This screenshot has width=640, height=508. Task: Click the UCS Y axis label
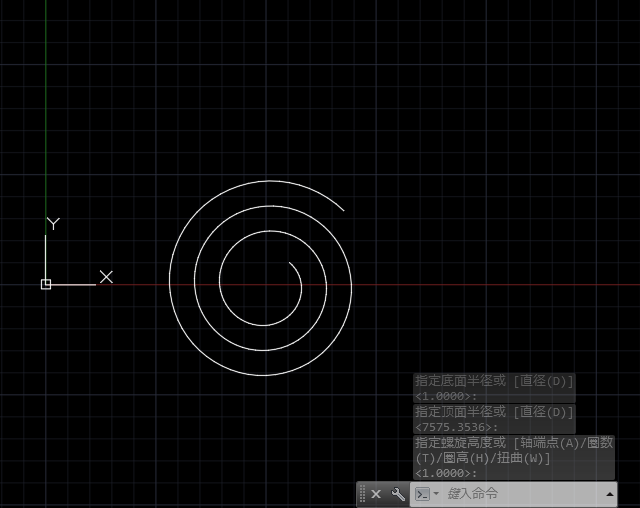(x=53, y=224)
